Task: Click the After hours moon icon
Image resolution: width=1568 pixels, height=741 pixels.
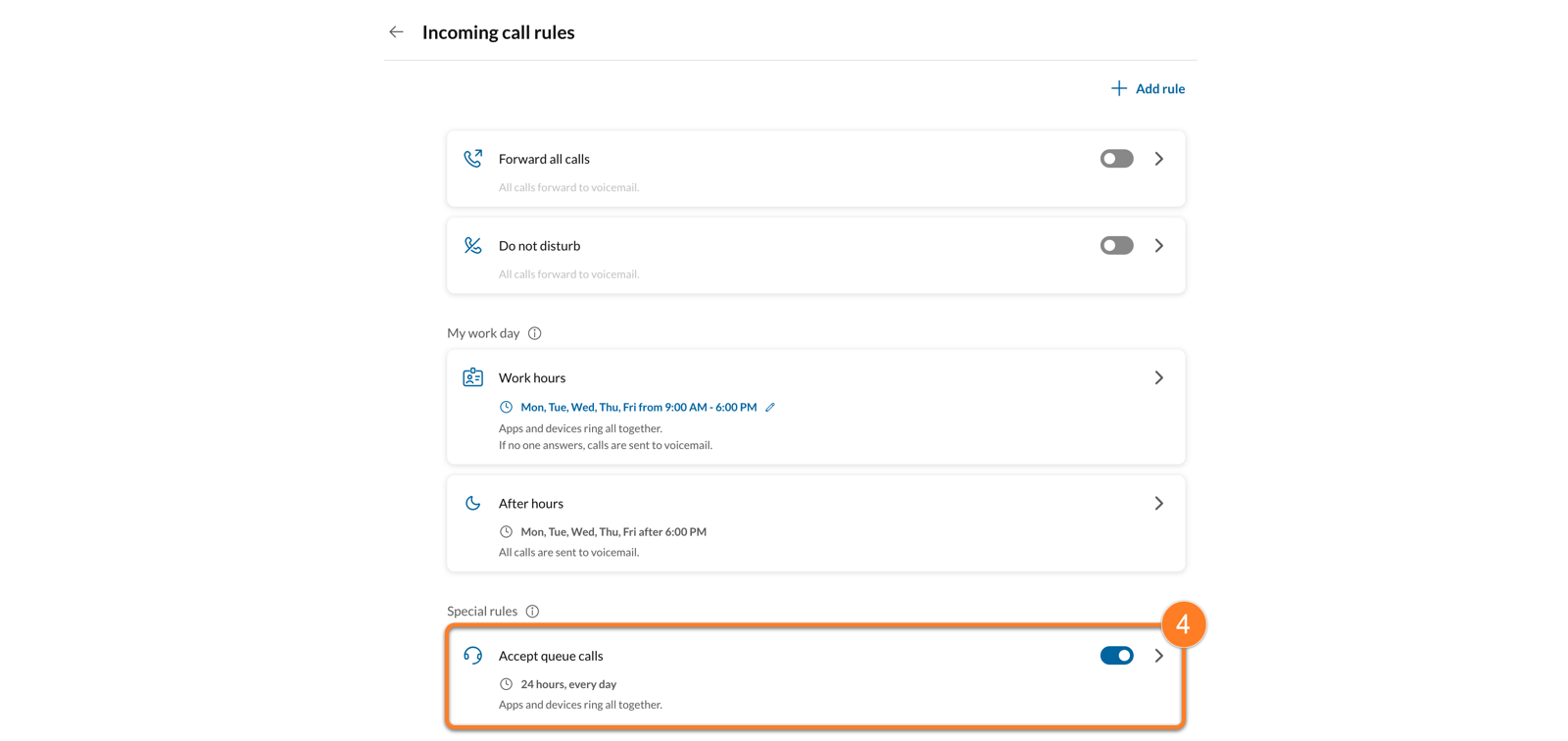Action: [472, 504]
